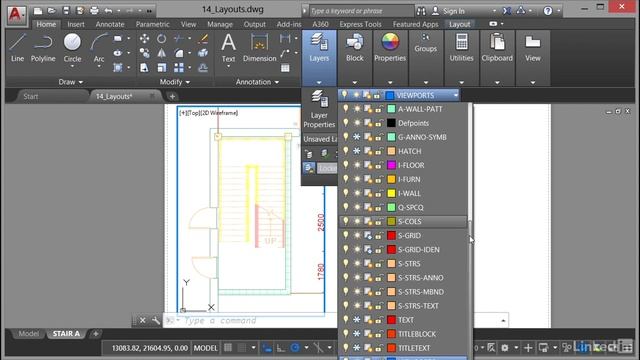The width and height of the screenshot is (640, 360).
Task: Click the Copy tool icon
Action: coord(144,53)
